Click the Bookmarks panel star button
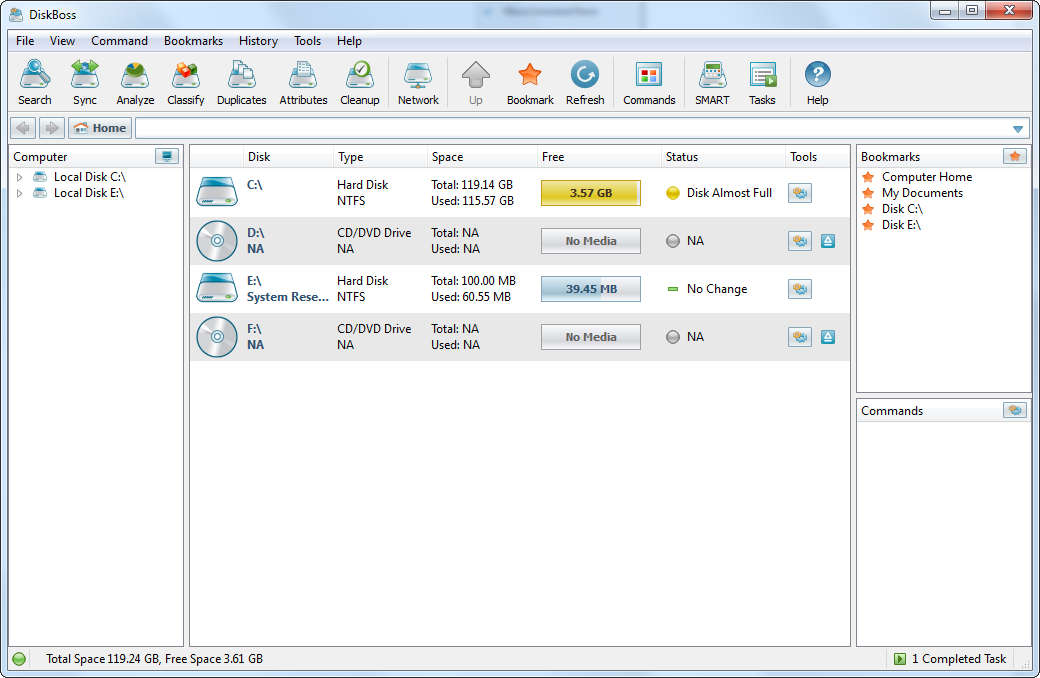The height and width of the screenshot is (678, 1040). click(1015, 156)
